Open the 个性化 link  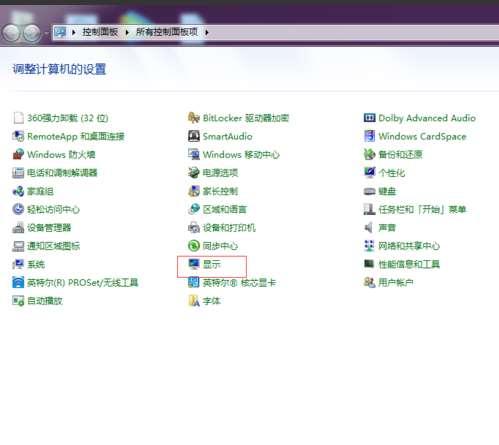pyautogui.click(x=392, y=173)
